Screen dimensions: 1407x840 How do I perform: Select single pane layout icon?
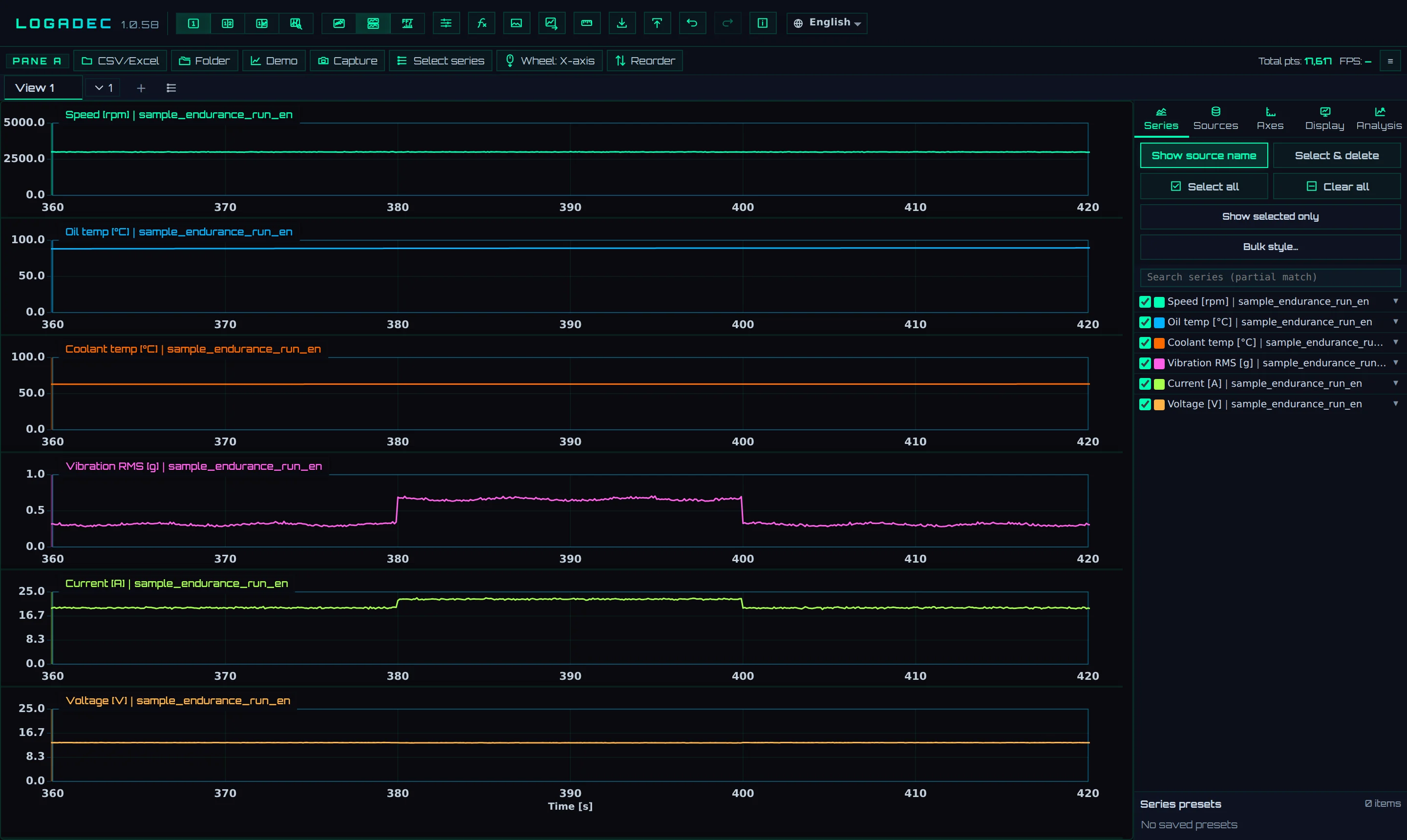coord(193,23)
